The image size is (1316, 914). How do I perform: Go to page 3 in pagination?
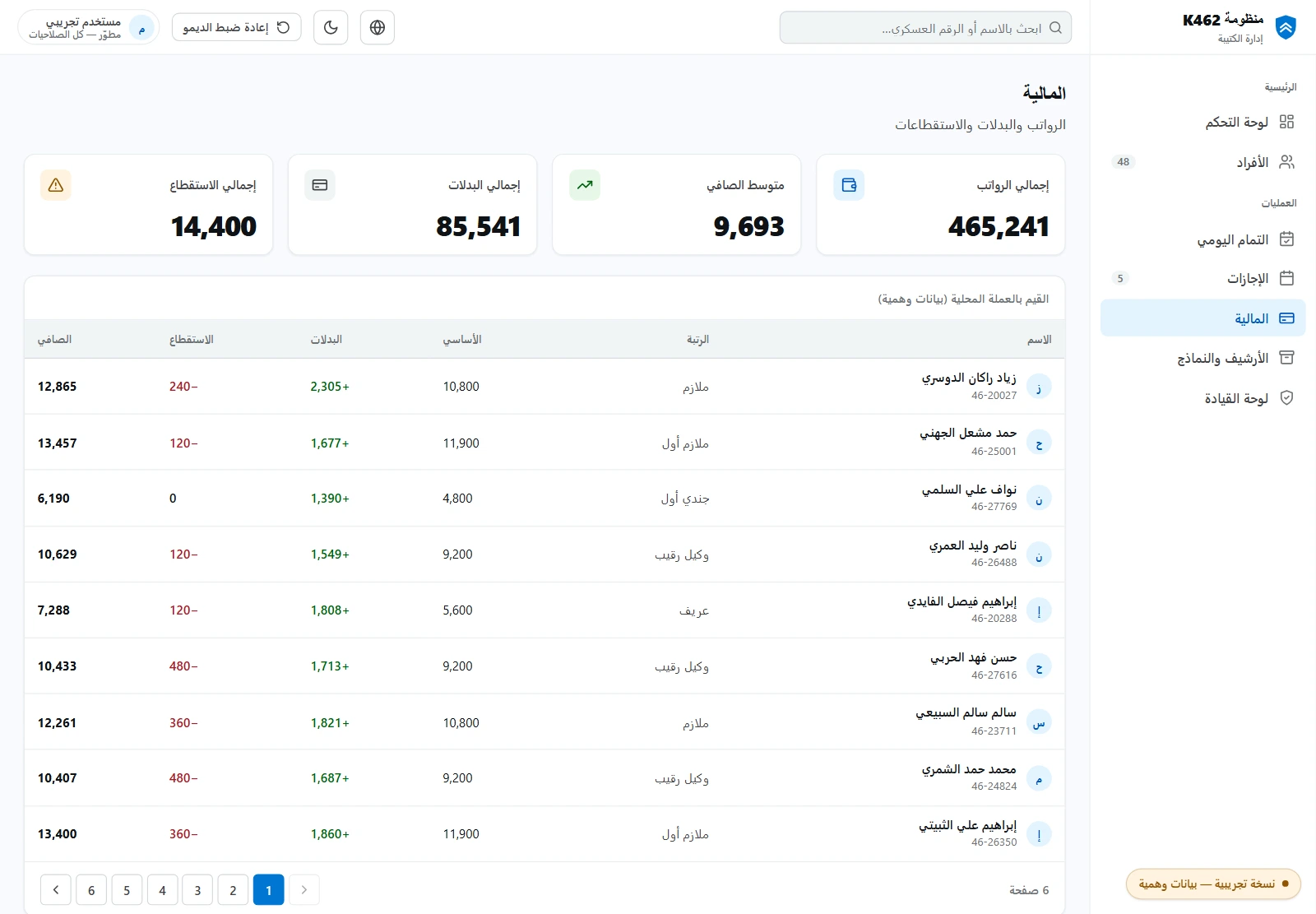pyautogui.click(x=197, y=889)
